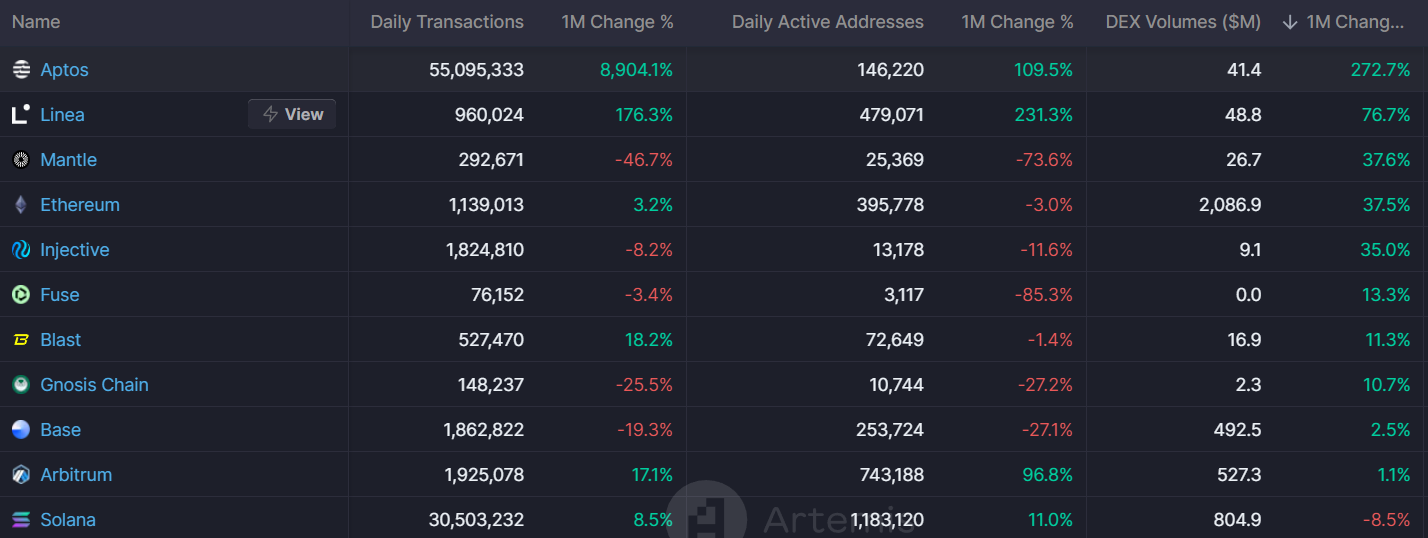Select the 8,904.1% change value
Viewport: 1428px width, 538px height.
636,70
